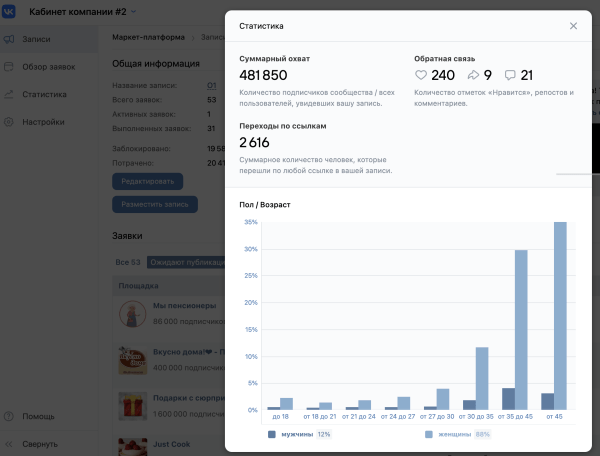Click the Обзор заявок sidebar icon

coord(9,67)
